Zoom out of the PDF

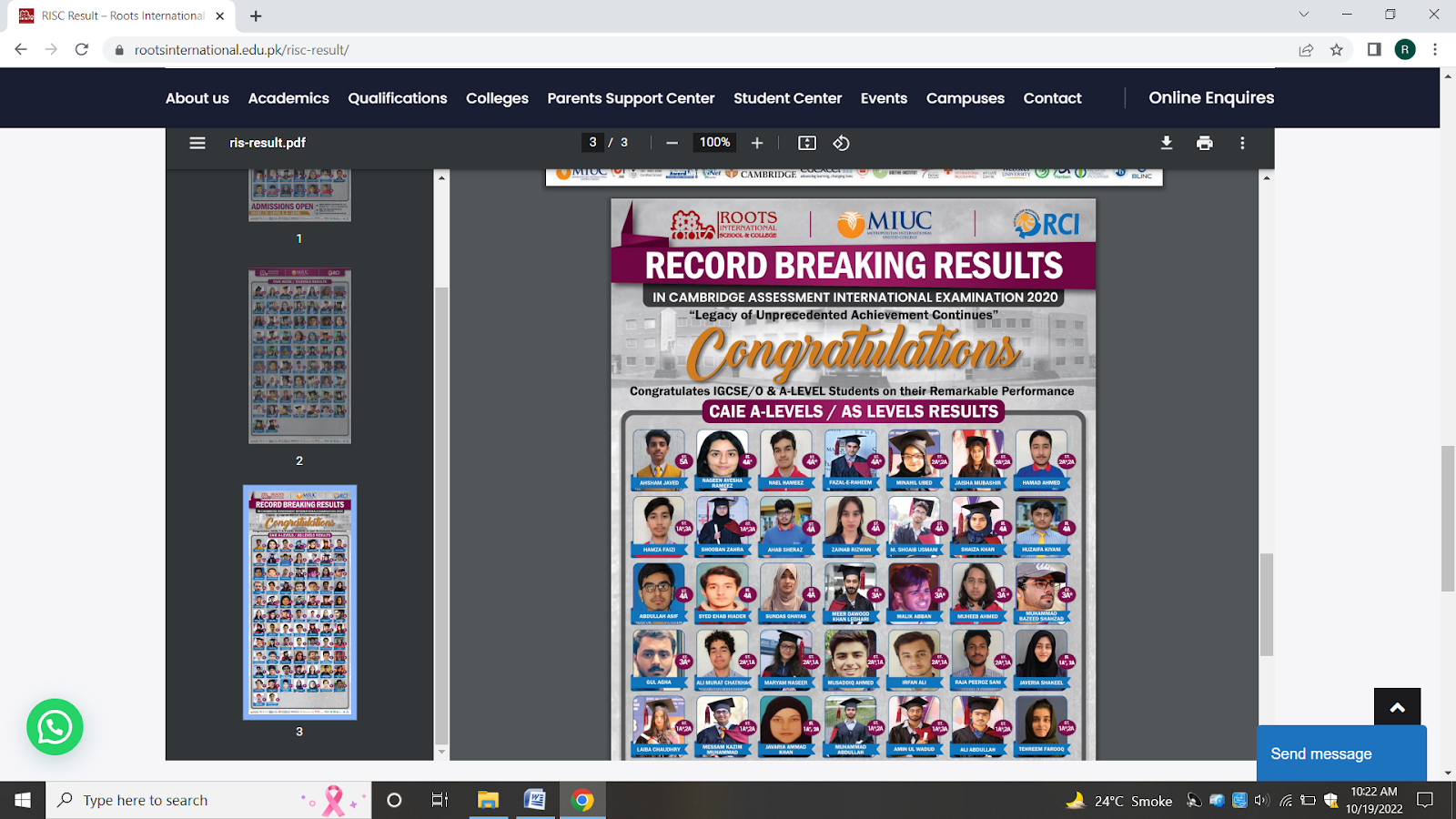point(672,143)
